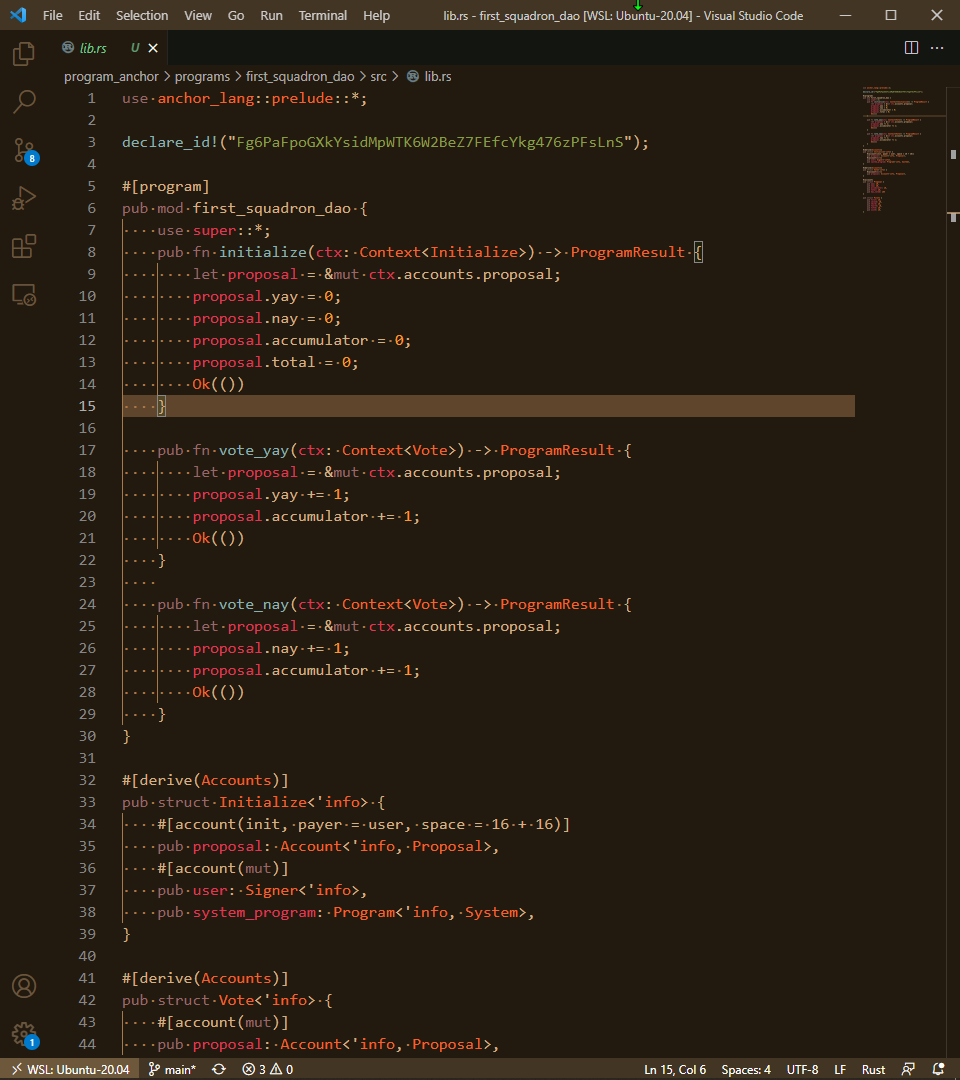Expand lib.rs breadcrumb
960x1080 pixels.
click(429, 76)
